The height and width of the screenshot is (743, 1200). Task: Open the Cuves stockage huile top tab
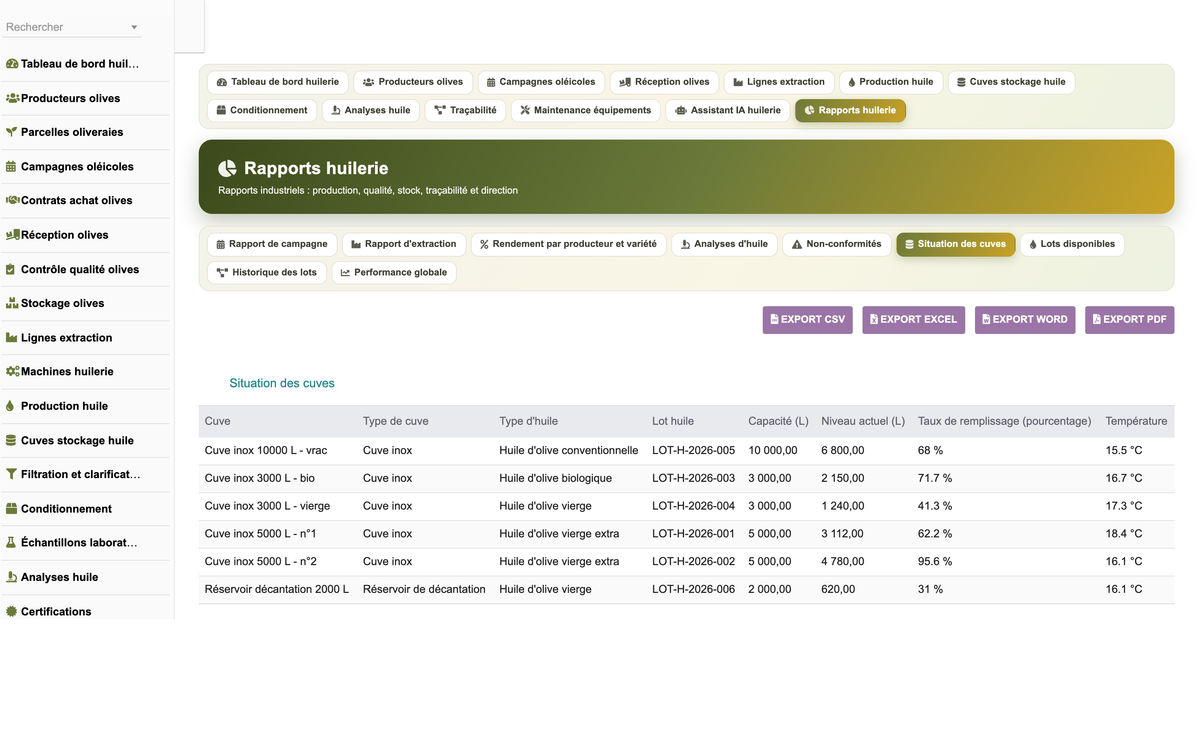coord(1011,82)
